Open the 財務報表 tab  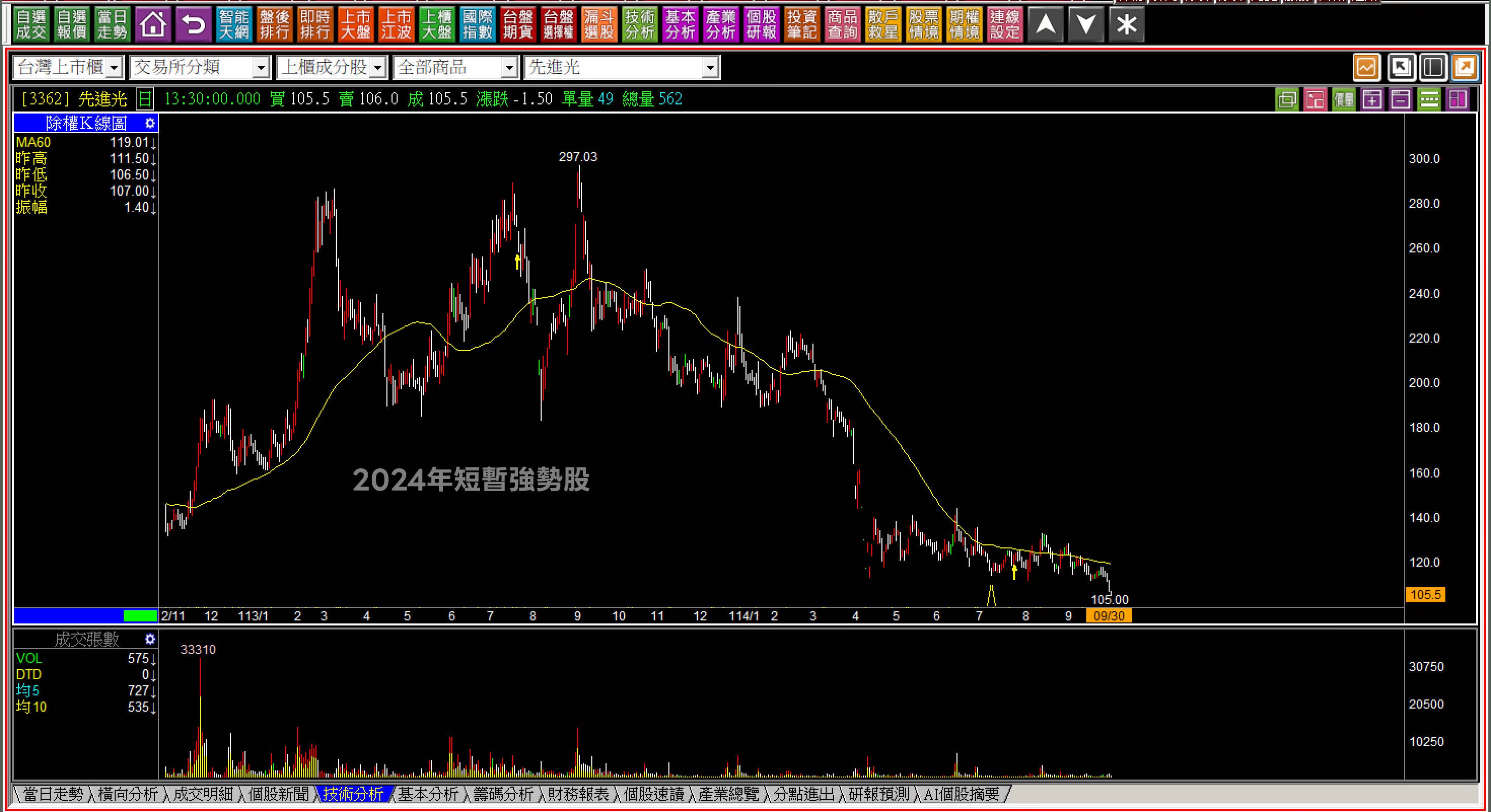578,794
